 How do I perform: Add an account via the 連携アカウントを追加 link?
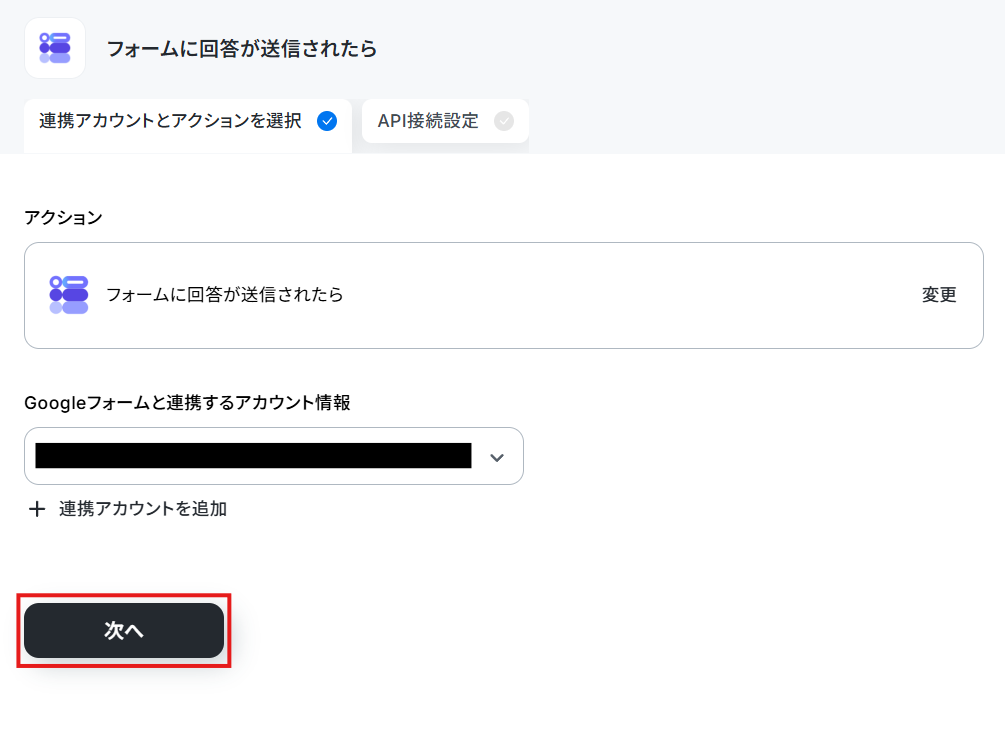click(x=143, y=509)
